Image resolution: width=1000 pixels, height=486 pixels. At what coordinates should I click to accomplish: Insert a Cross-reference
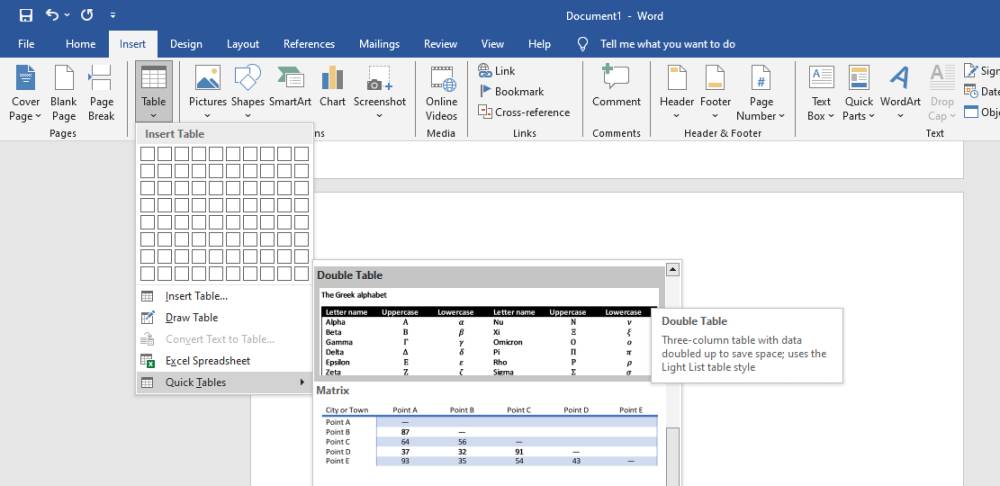[524, 112]
